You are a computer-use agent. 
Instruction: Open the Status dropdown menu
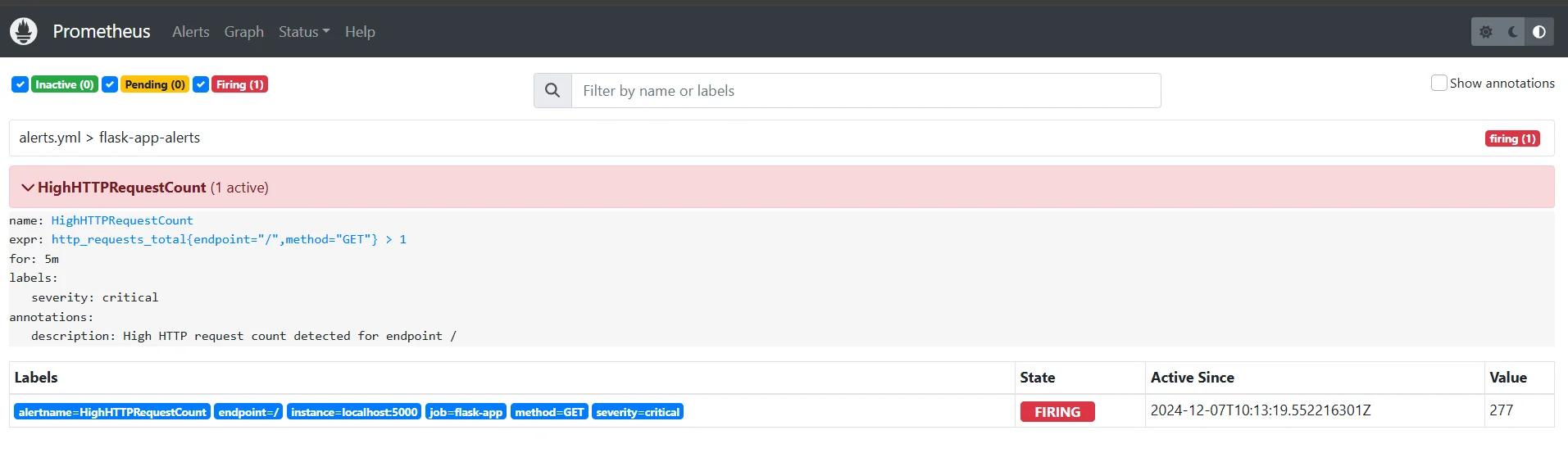[x=303, y=32]
